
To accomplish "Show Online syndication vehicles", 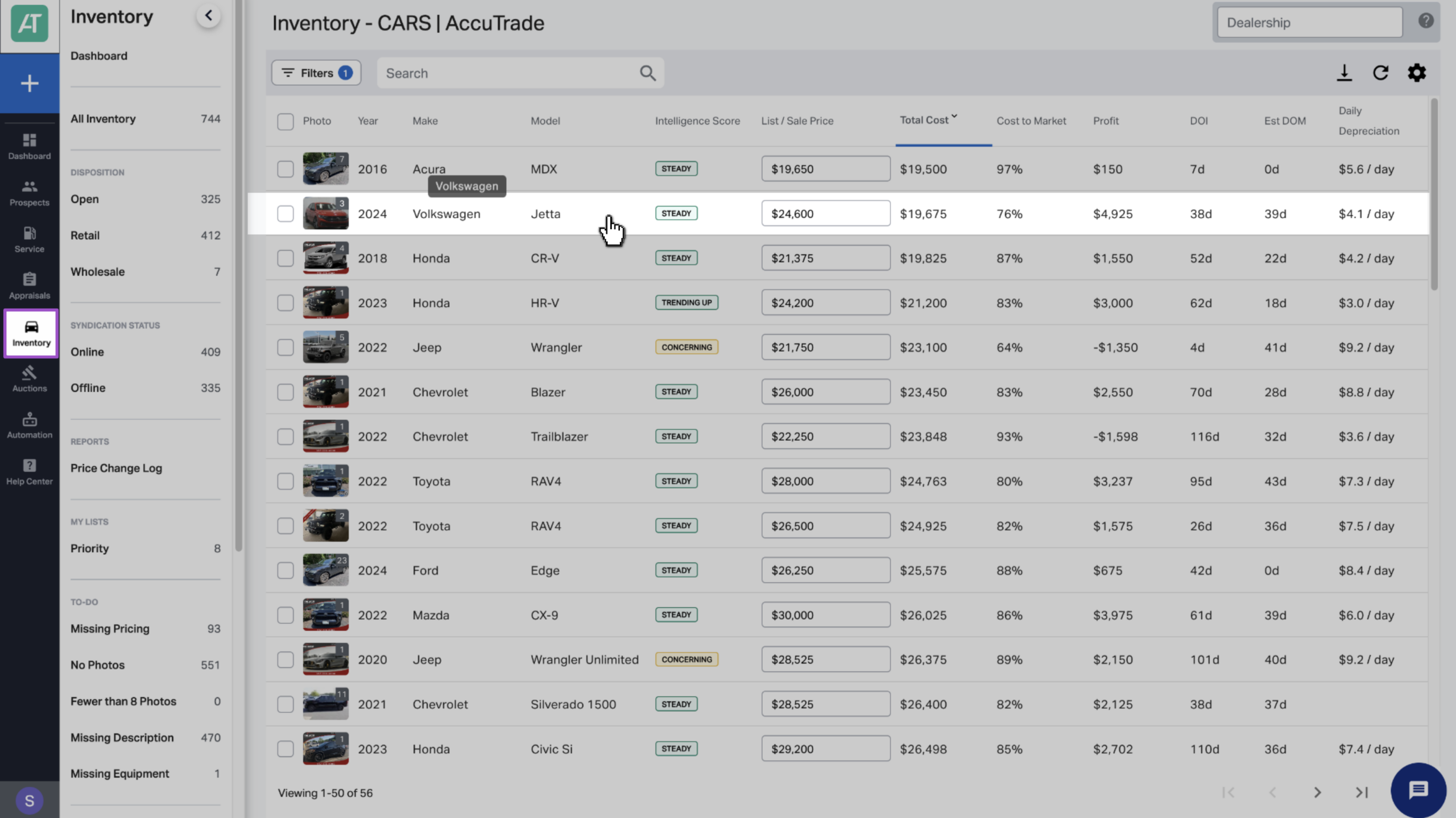I will click(145, 352).
